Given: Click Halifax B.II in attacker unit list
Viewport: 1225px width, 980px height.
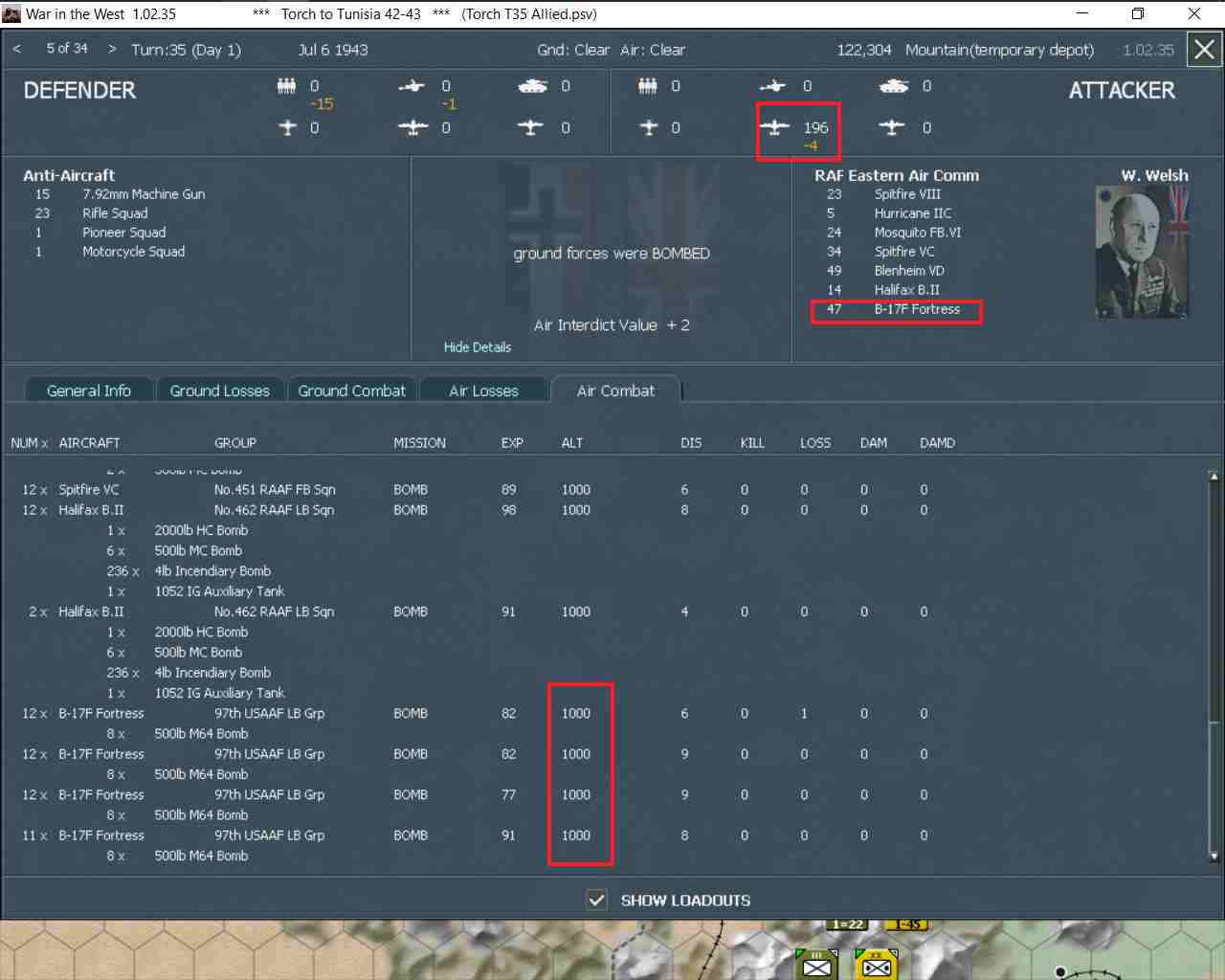Looking at the screenshot, I should pyautogui.click(x=906, y=290).
